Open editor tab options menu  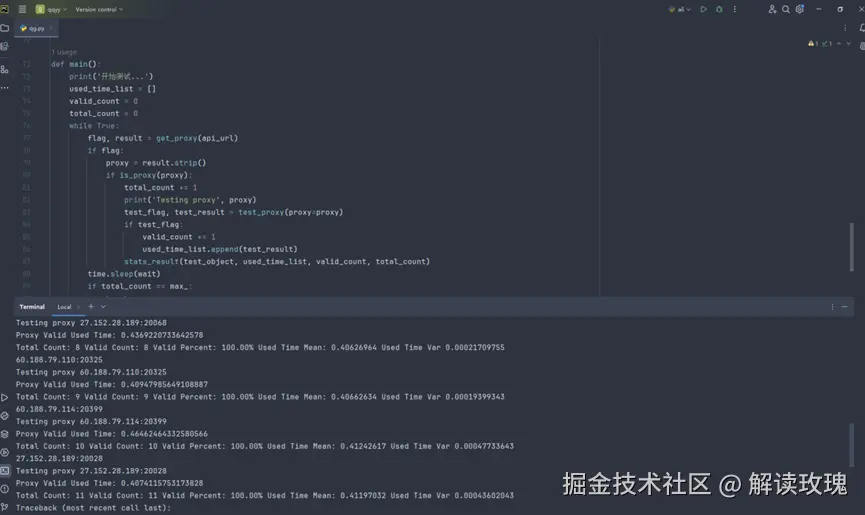click(x=845, y=28)
